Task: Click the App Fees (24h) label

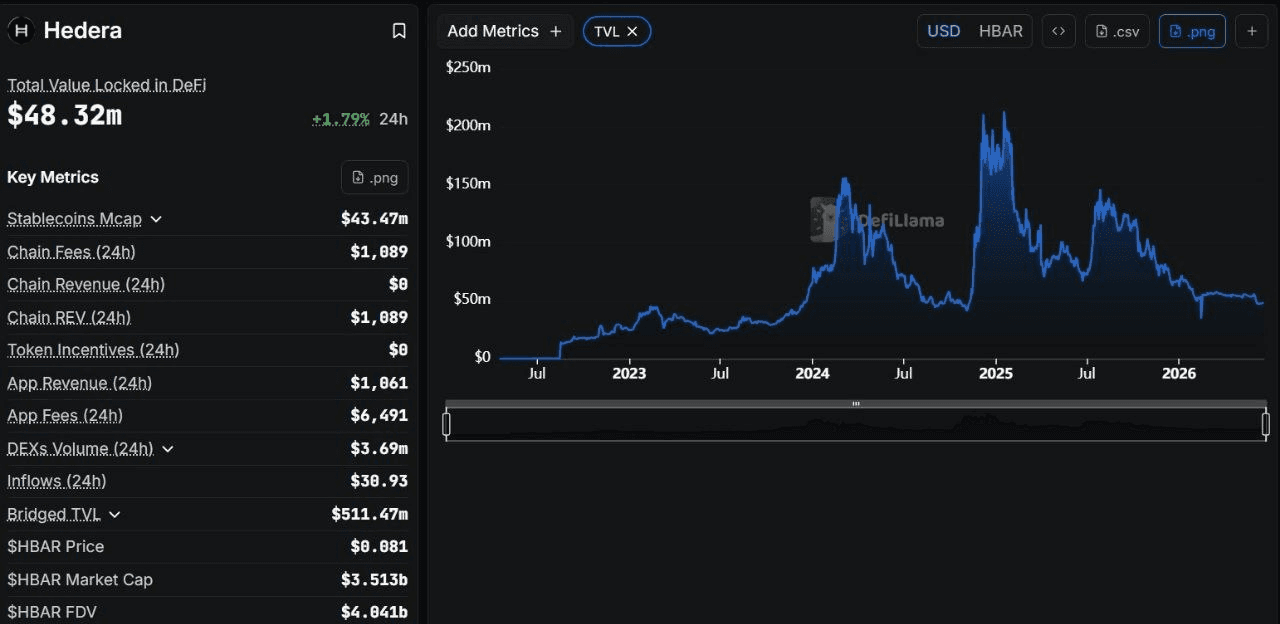Action: 65,415
